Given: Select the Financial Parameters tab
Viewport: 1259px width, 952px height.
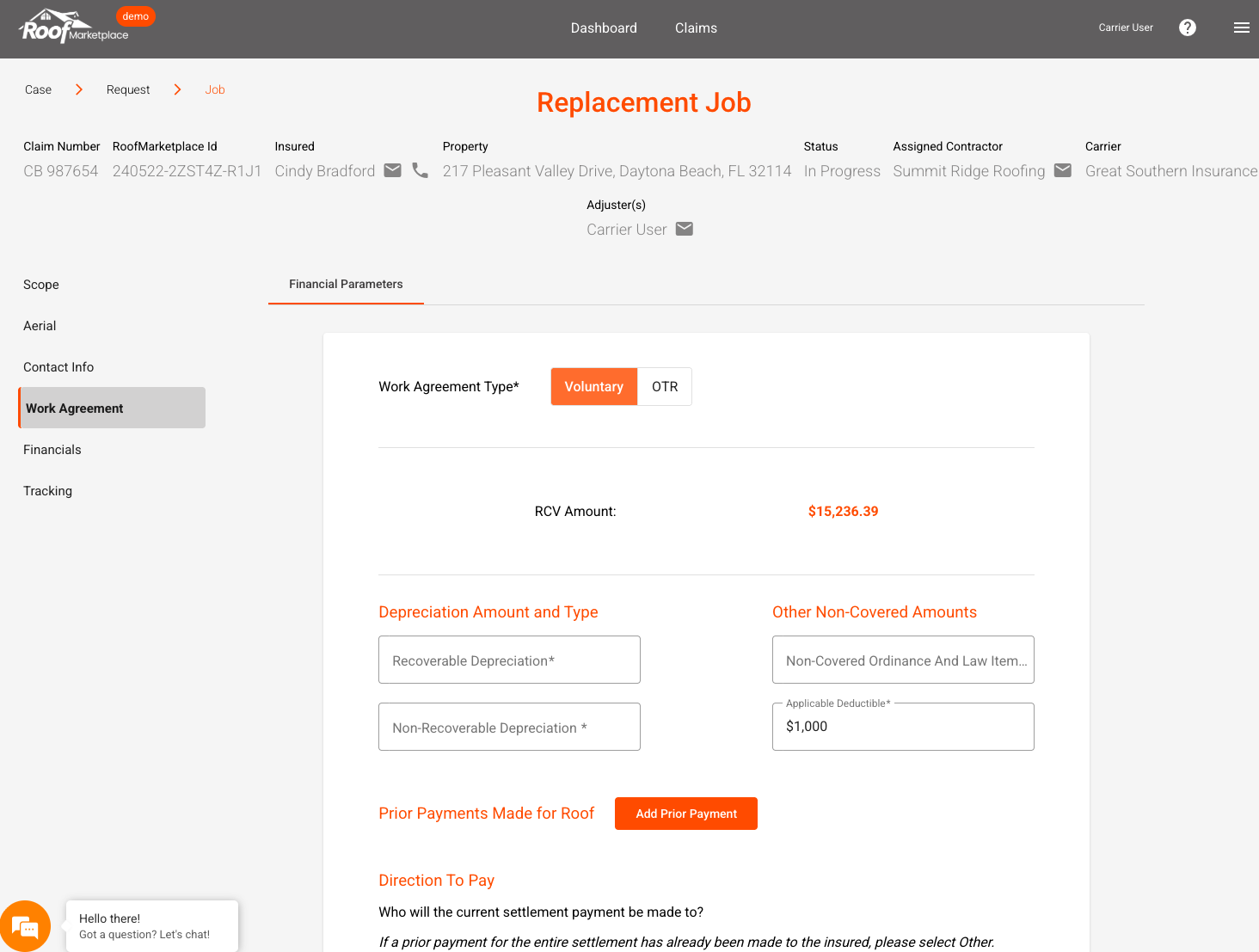Looking at the screenshot, I should coord(346,285).
